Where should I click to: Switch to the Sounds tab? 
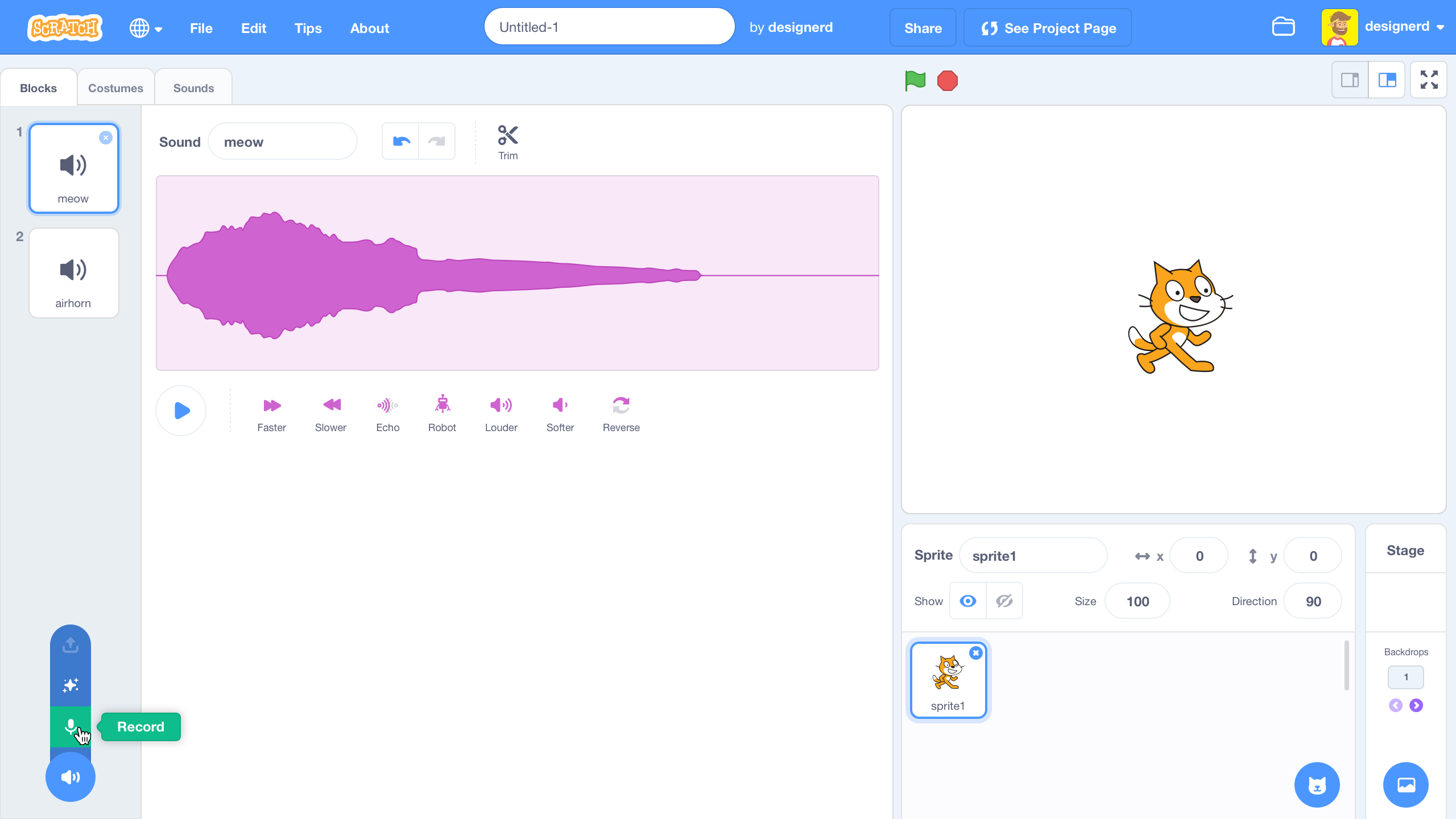tap(193, 88)
